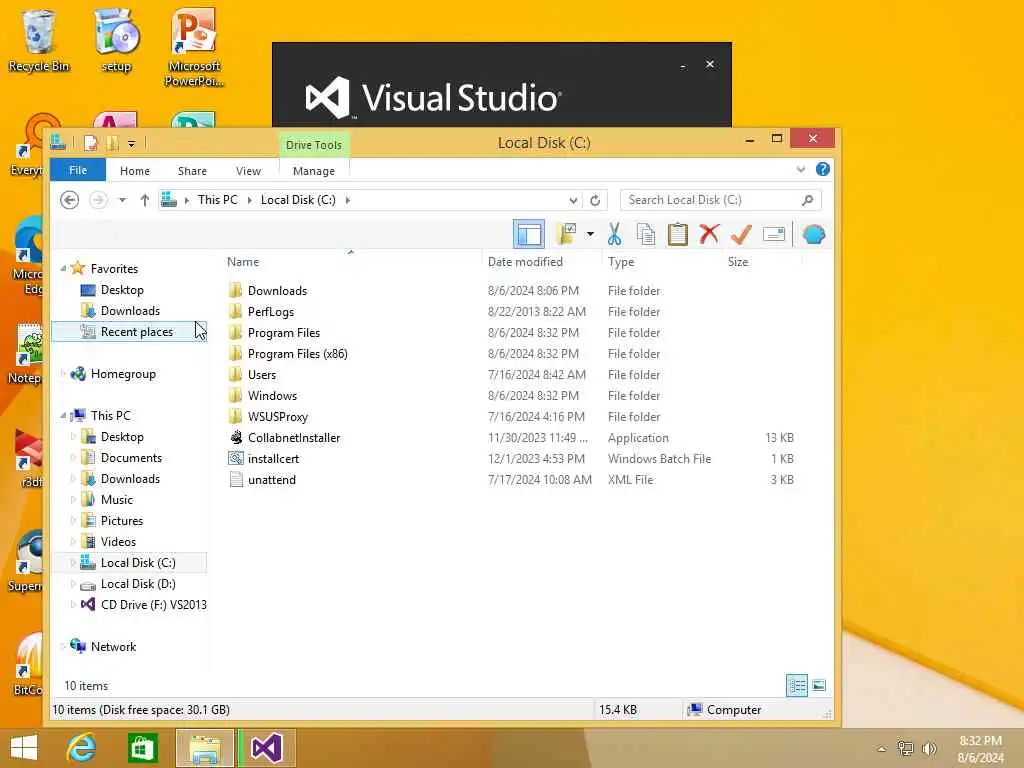The height and width of the screenshot is (768, 1024).
Task: Go up one level with Up arrow
Action: [x=145, y=200]
